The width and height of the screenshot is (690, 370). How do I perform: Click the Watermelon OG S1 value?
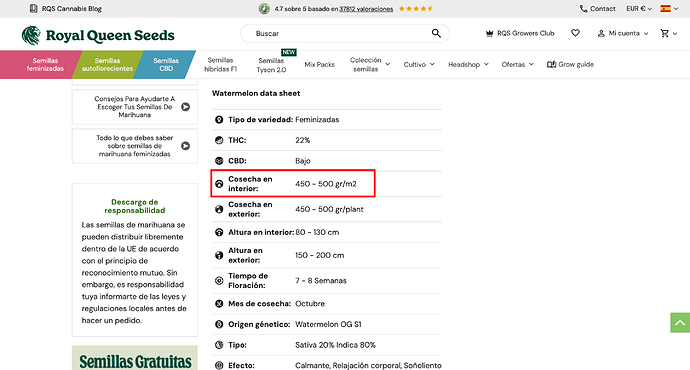(x=328, y=324)
